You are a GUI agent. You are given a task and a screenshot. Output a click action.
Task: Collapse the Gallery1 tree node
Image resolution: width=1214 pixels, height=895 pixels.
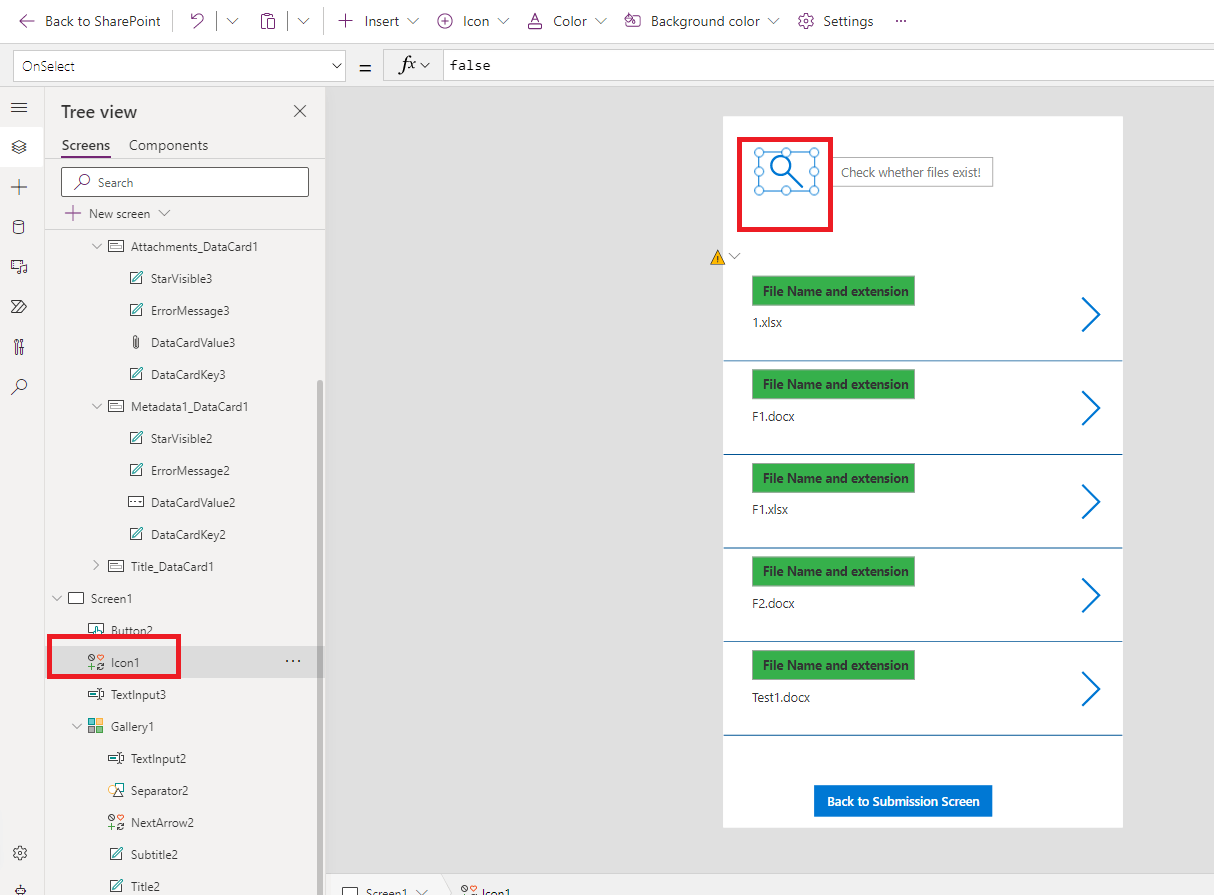(x=76, y=726)
